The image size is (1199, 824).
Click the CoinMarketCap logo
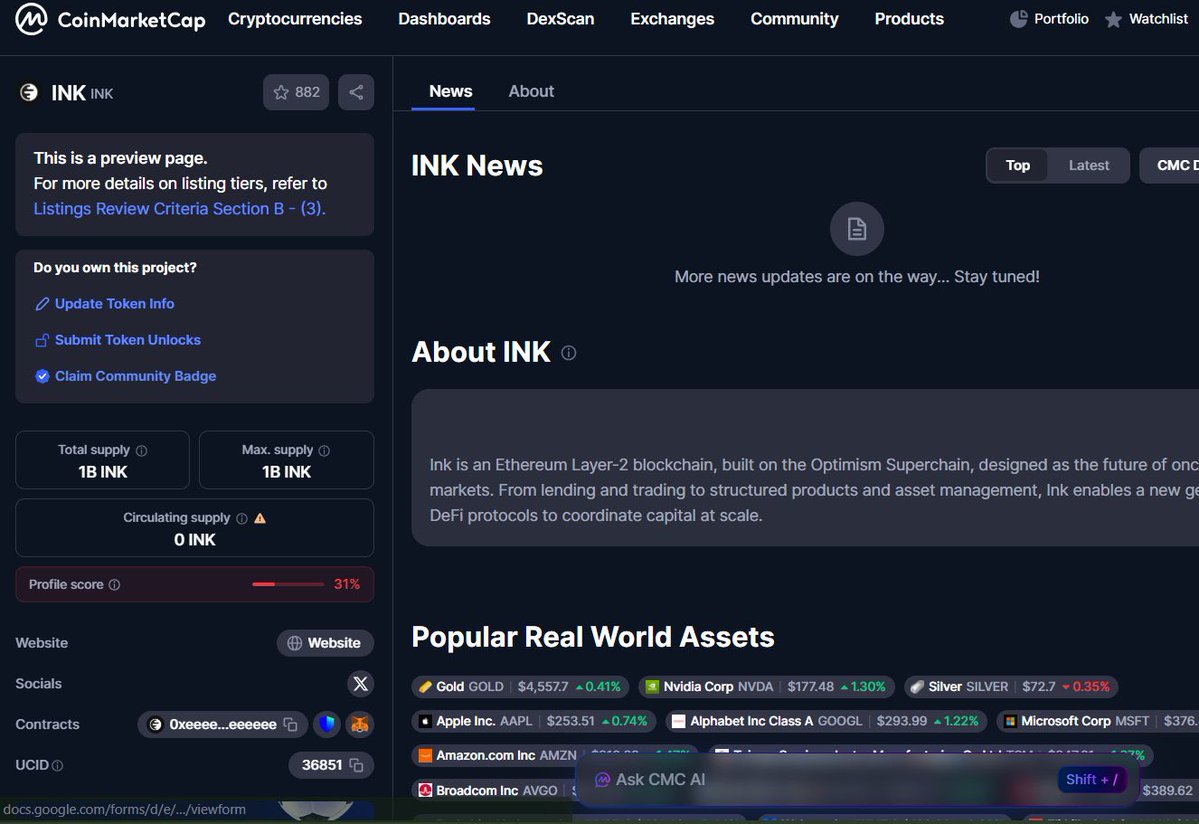coord(111,19)
